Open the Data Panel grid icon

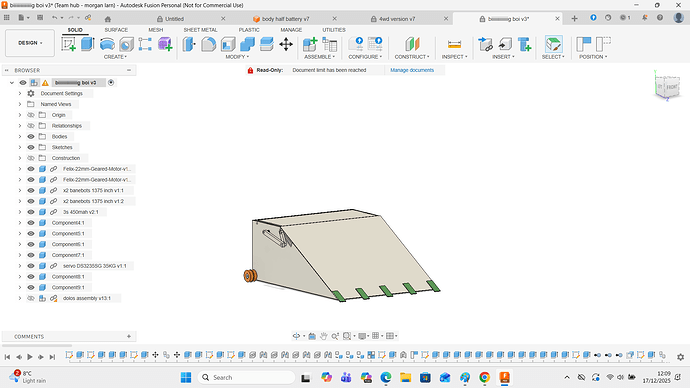point(7,18)
